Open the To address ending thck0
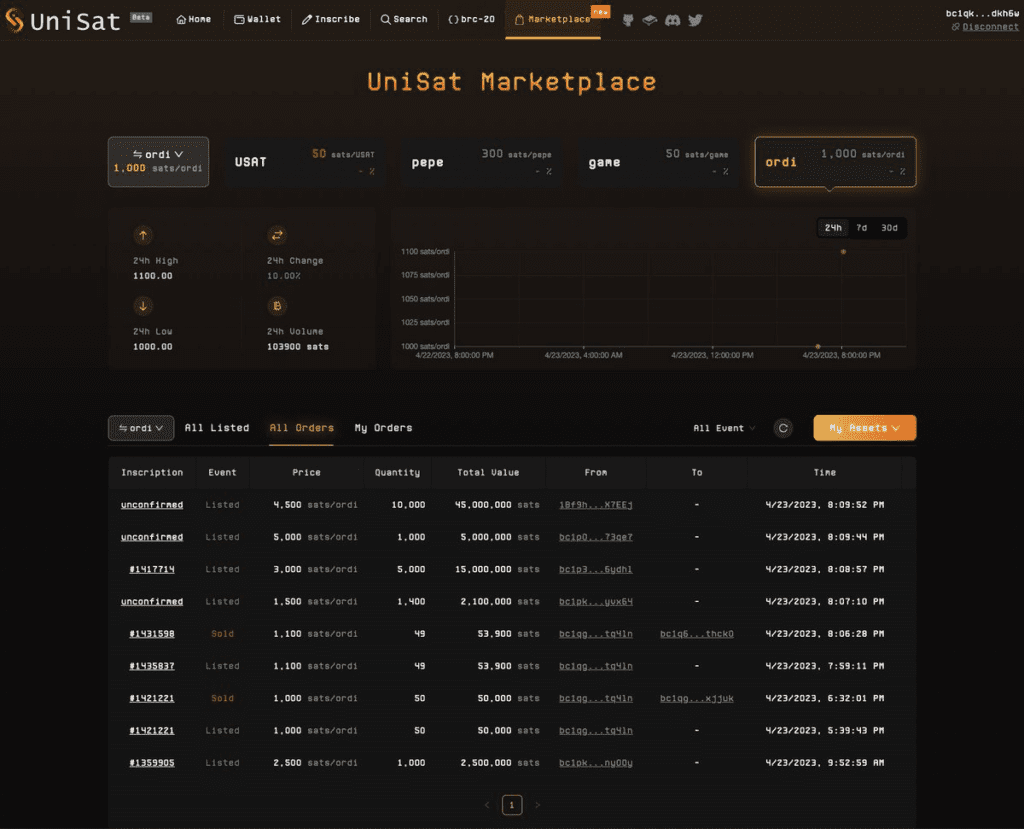1024x829 pixels. pyautogui.click(x=696, y=634)
